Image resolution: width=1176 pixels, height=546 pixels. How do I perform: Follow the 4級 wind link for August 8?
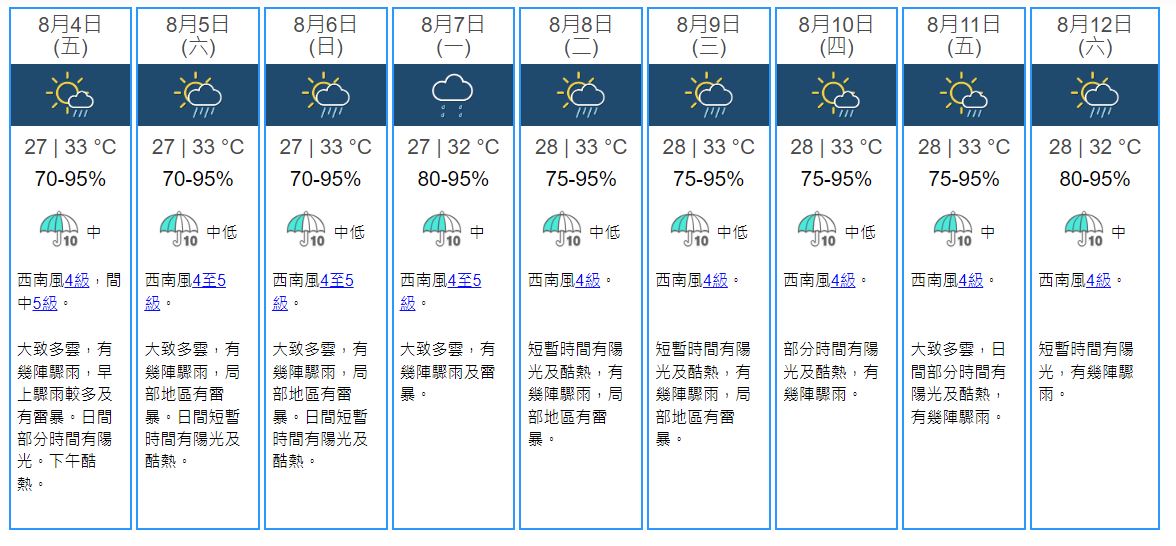pyautogui.click(x=588, y=281)
